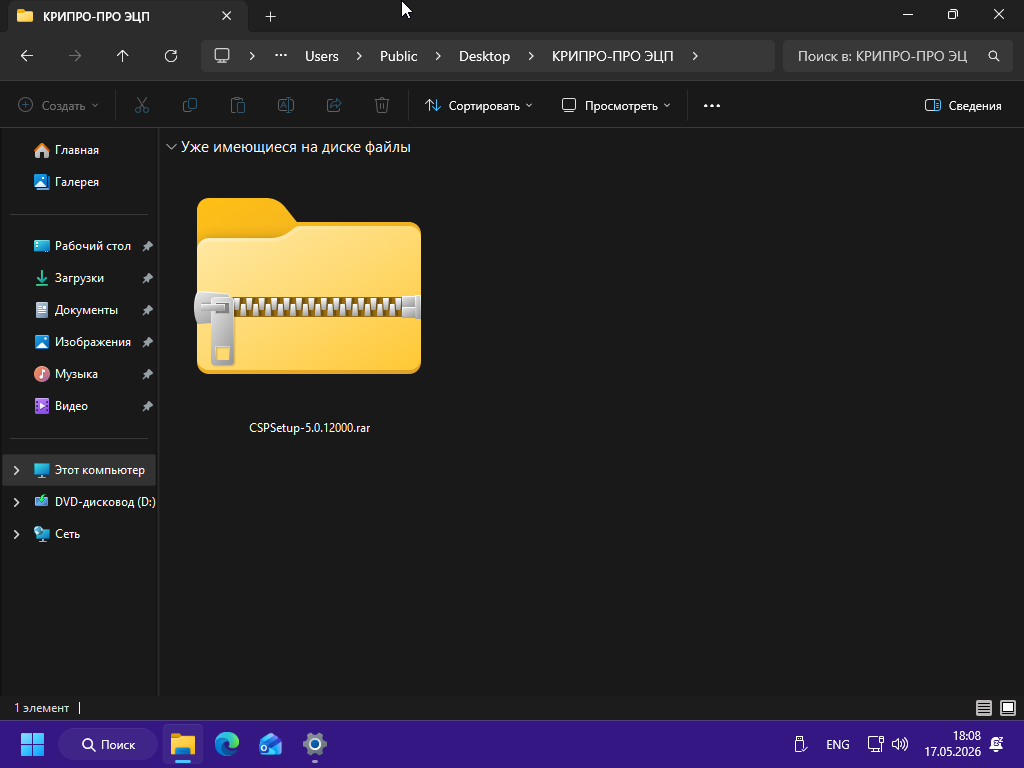The width and height of the screenshot is (1024, 768).
Task: Expand DVD-дисковод (D:) tree node
Action: click(16, 502)
